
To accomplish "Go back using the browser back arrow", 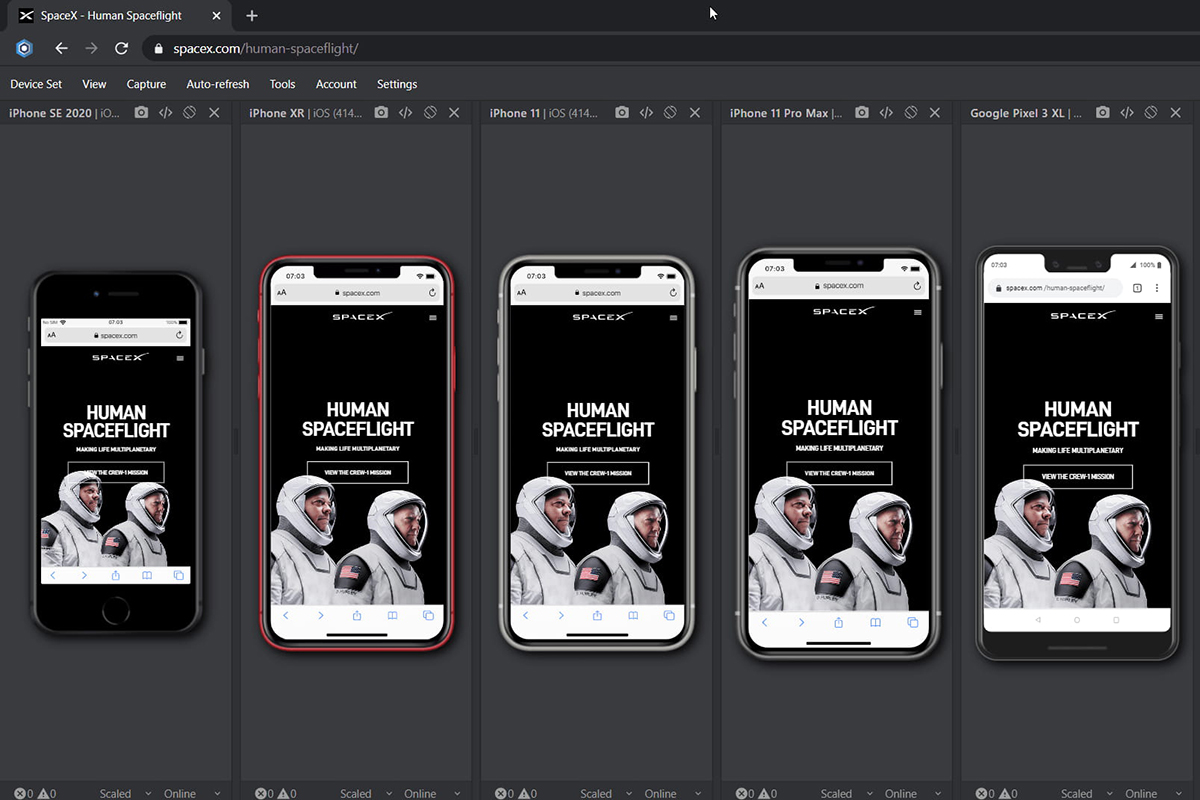I will pyautogui.click(x=61, y=48).
